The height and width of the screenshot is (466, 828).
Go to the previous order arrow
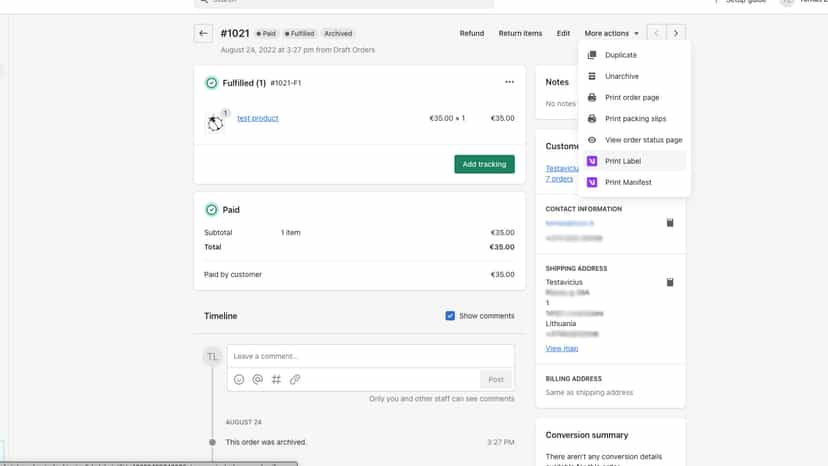pos(656,33)
